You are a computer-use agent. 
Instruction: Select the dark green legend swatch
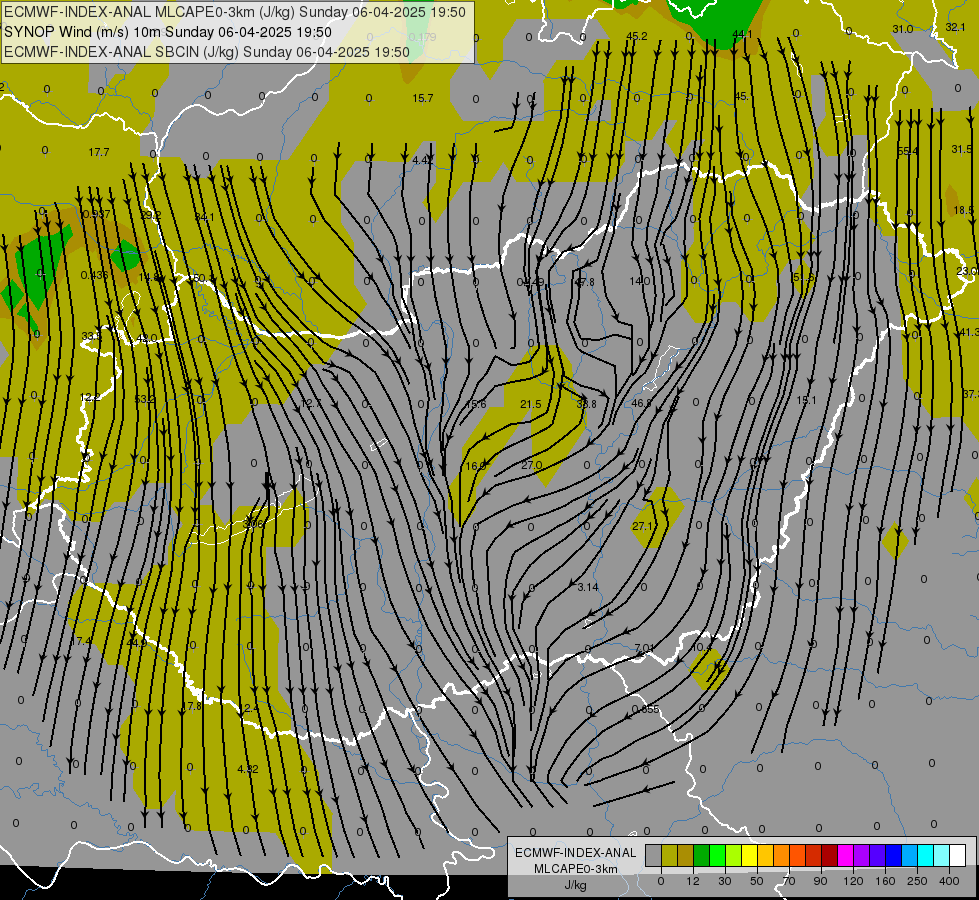(702, 855)
